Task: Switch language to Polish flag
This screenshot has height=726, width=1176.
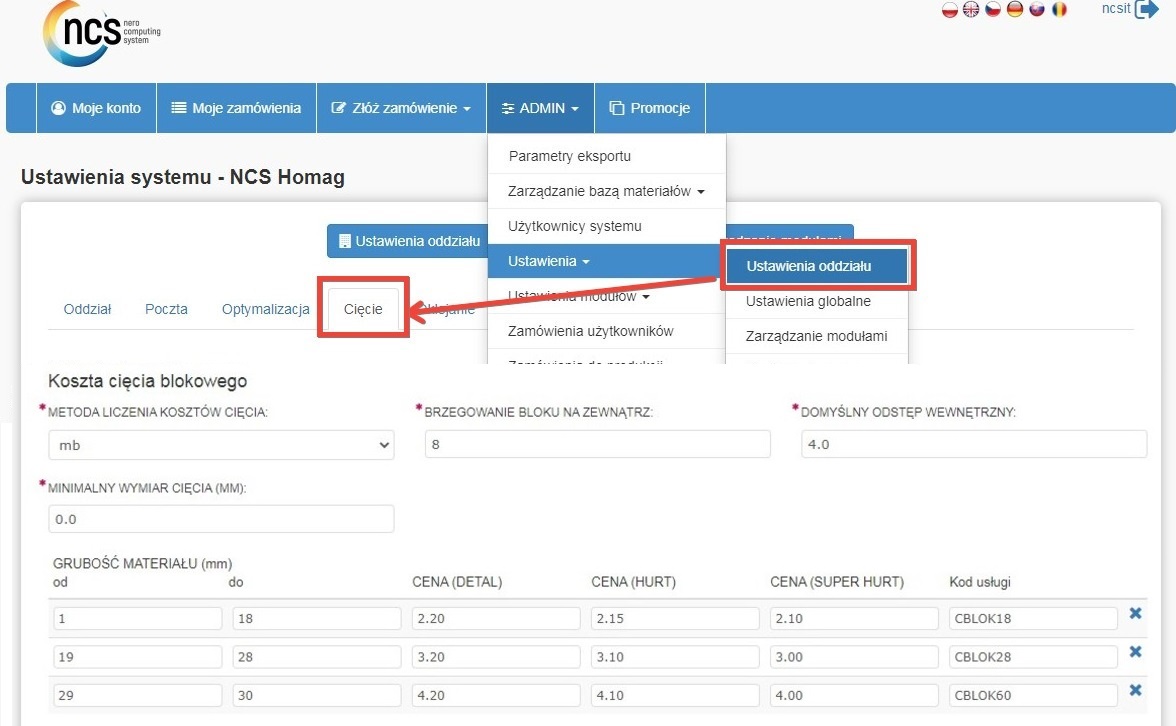Action: tap(950, 9)
